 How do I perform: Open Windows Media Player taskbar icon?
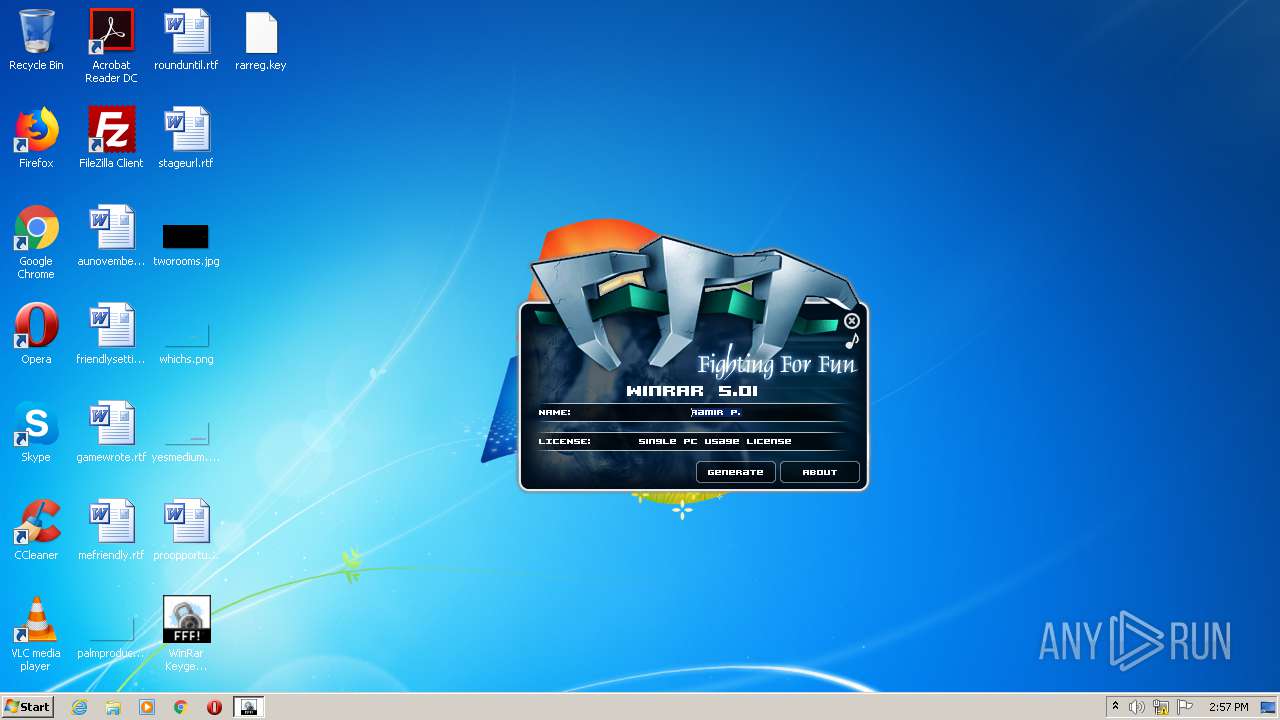pyautogui.click(x=147, y=707)
